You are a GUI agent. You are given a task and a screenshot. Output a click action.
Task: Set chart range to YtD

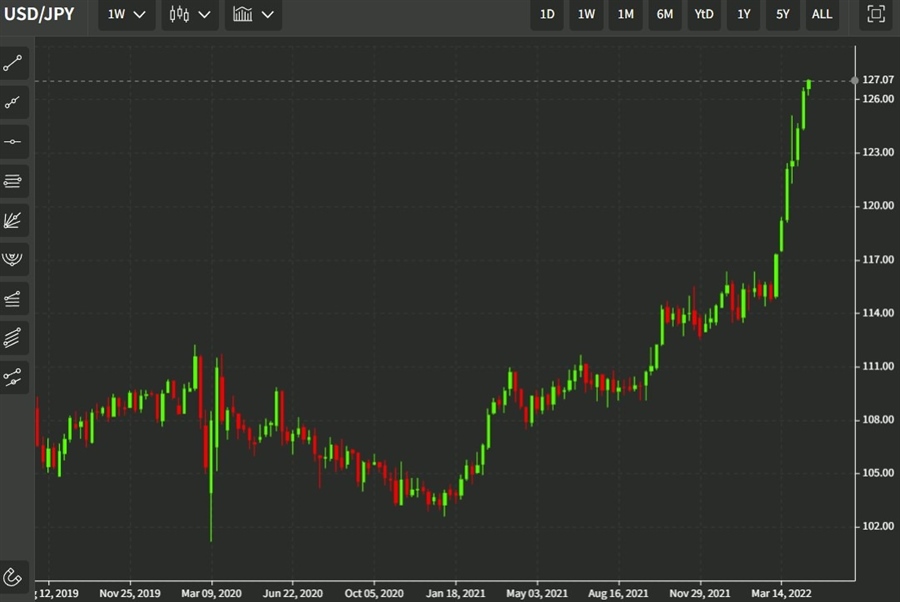click(x=704, y=14)
